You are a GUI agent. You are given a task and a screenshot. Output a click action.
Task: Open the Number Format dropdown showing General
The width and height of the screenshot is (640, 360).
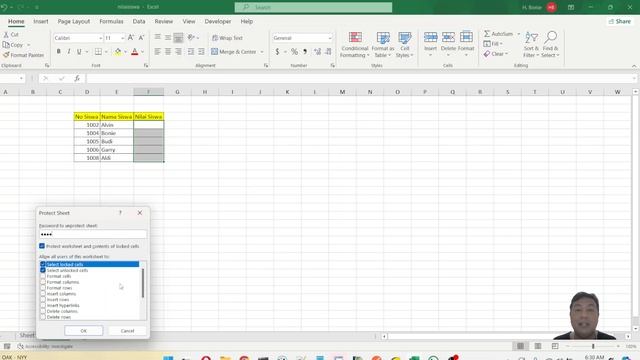[x=330, y=38]
